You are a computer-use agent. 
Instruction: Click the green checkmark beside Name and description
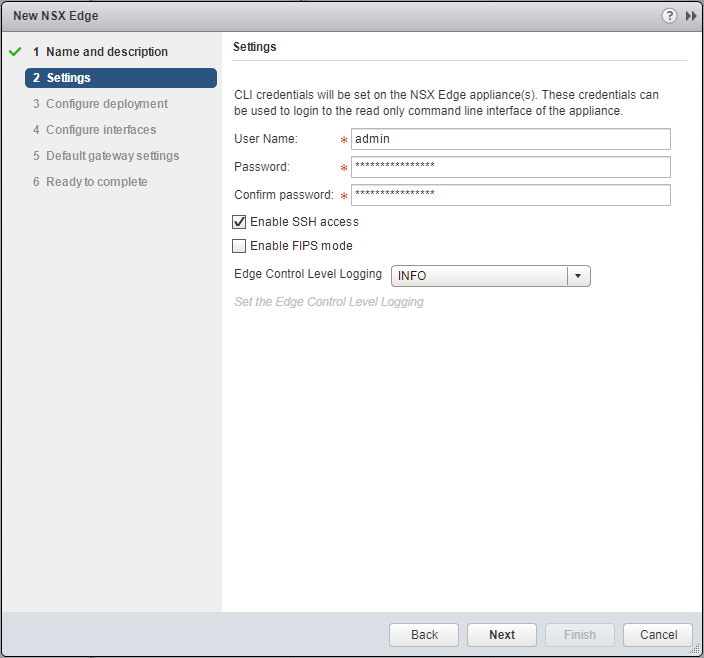coord(14,52)
